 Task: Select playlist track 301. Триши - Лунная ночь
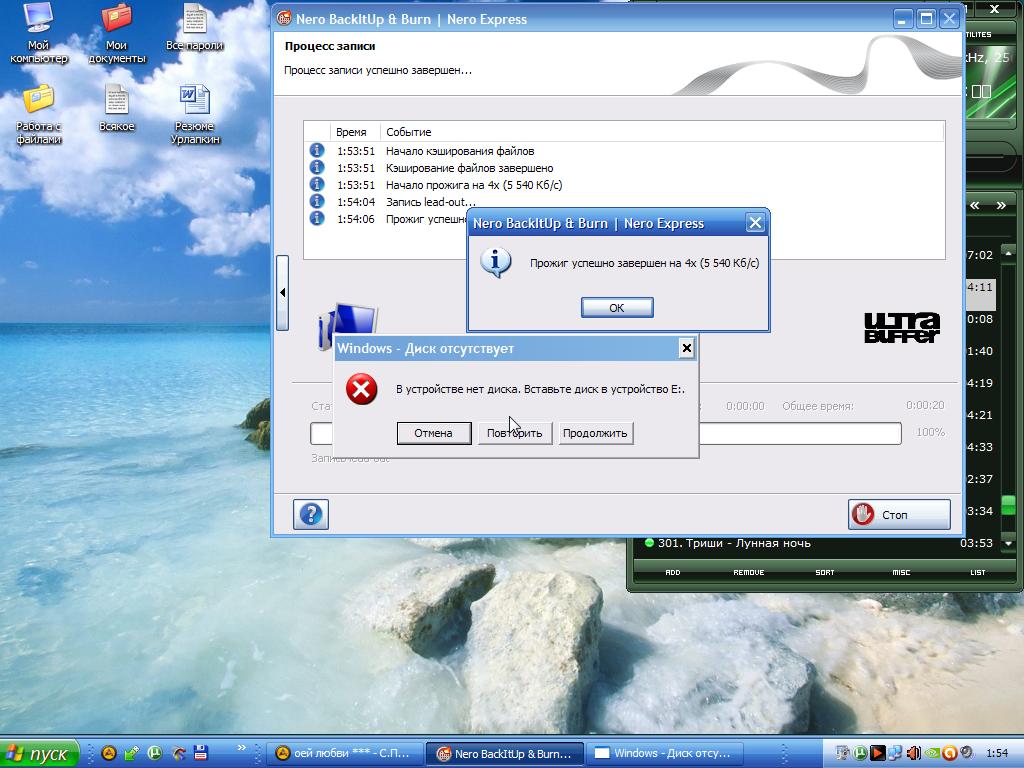820,543
